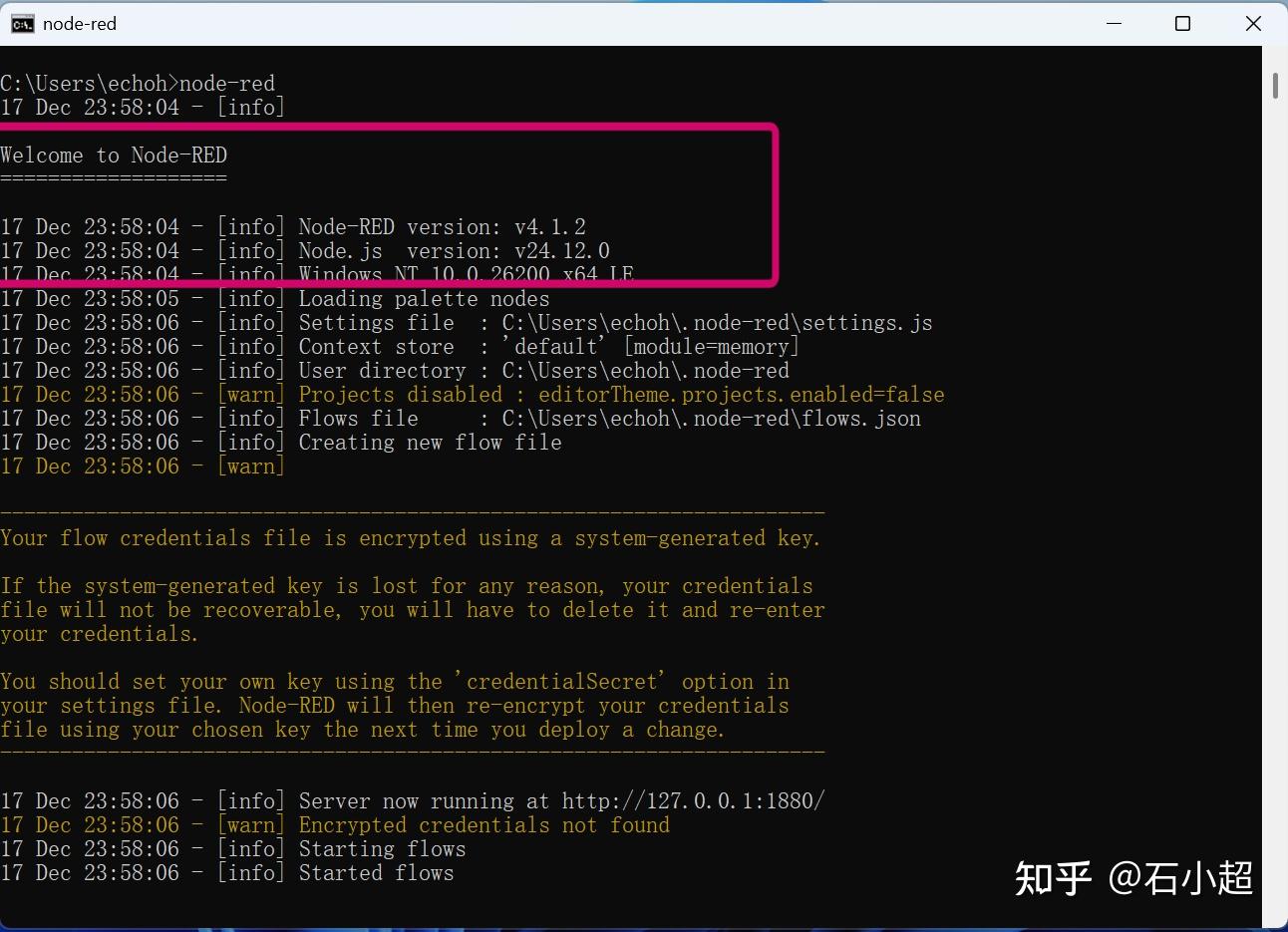Screen dimensions: 1288x932
Task: Click 'Your flow credentials file is encrypted' line
Action: tap(411, 538)
